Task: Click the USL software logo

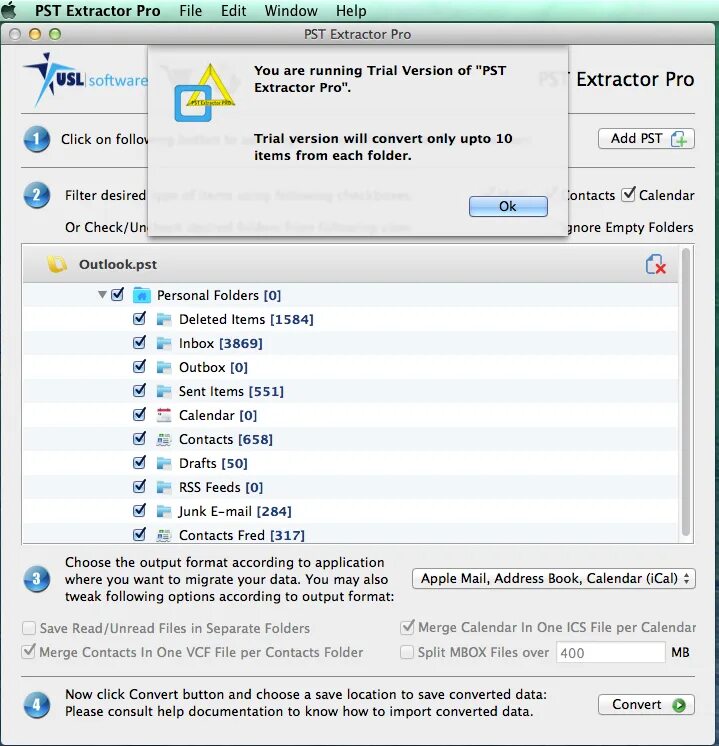Action: pyautogui.click(x=86, y=79)
